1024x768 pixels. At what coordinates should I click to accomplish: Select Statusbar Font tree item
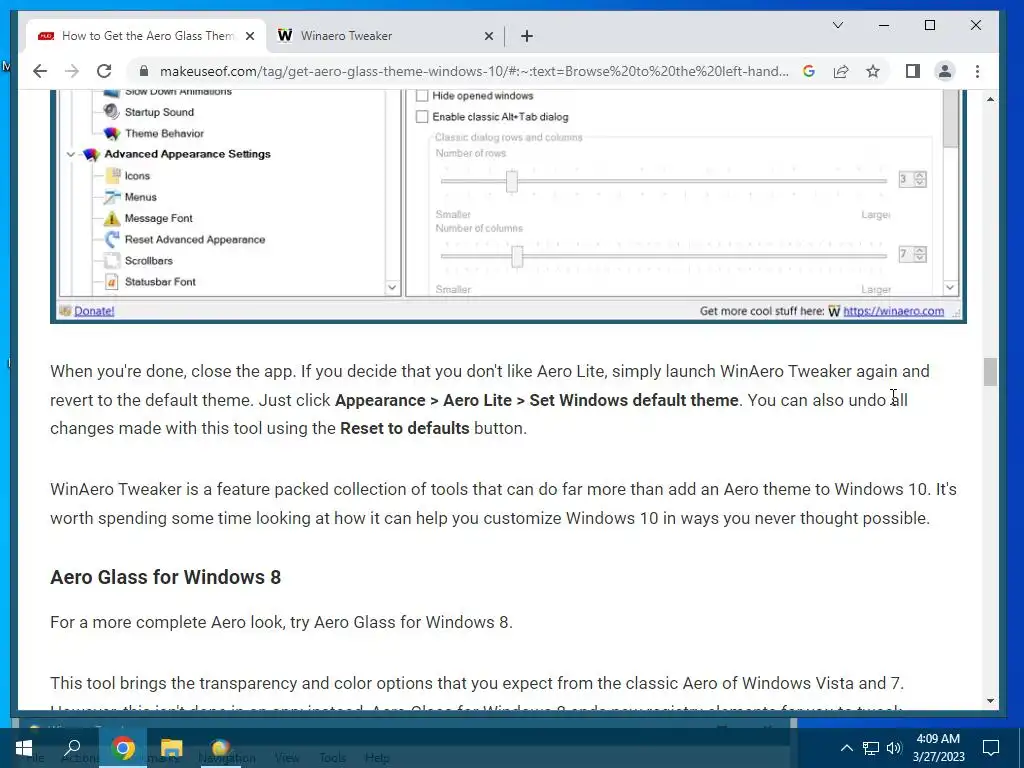160,282
